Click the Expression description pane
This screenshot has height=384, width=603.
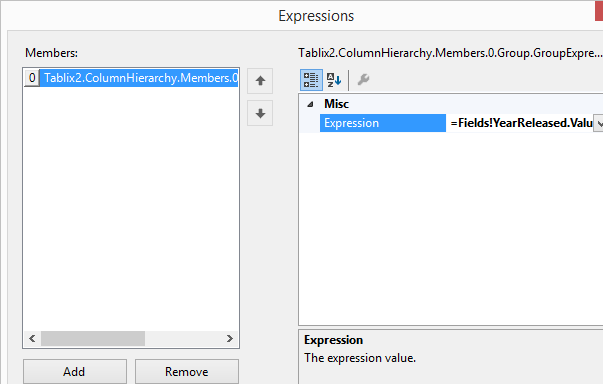(x=450, y=357)
